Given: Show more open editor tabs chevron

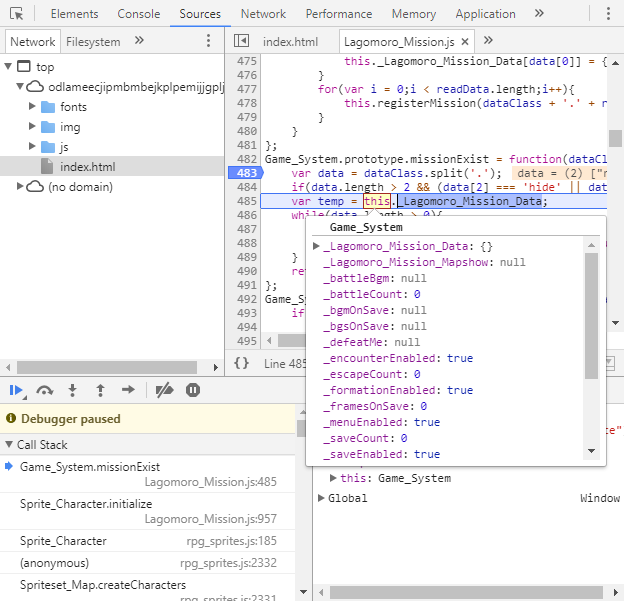Looking at the screenshot, I should [488, 40].
